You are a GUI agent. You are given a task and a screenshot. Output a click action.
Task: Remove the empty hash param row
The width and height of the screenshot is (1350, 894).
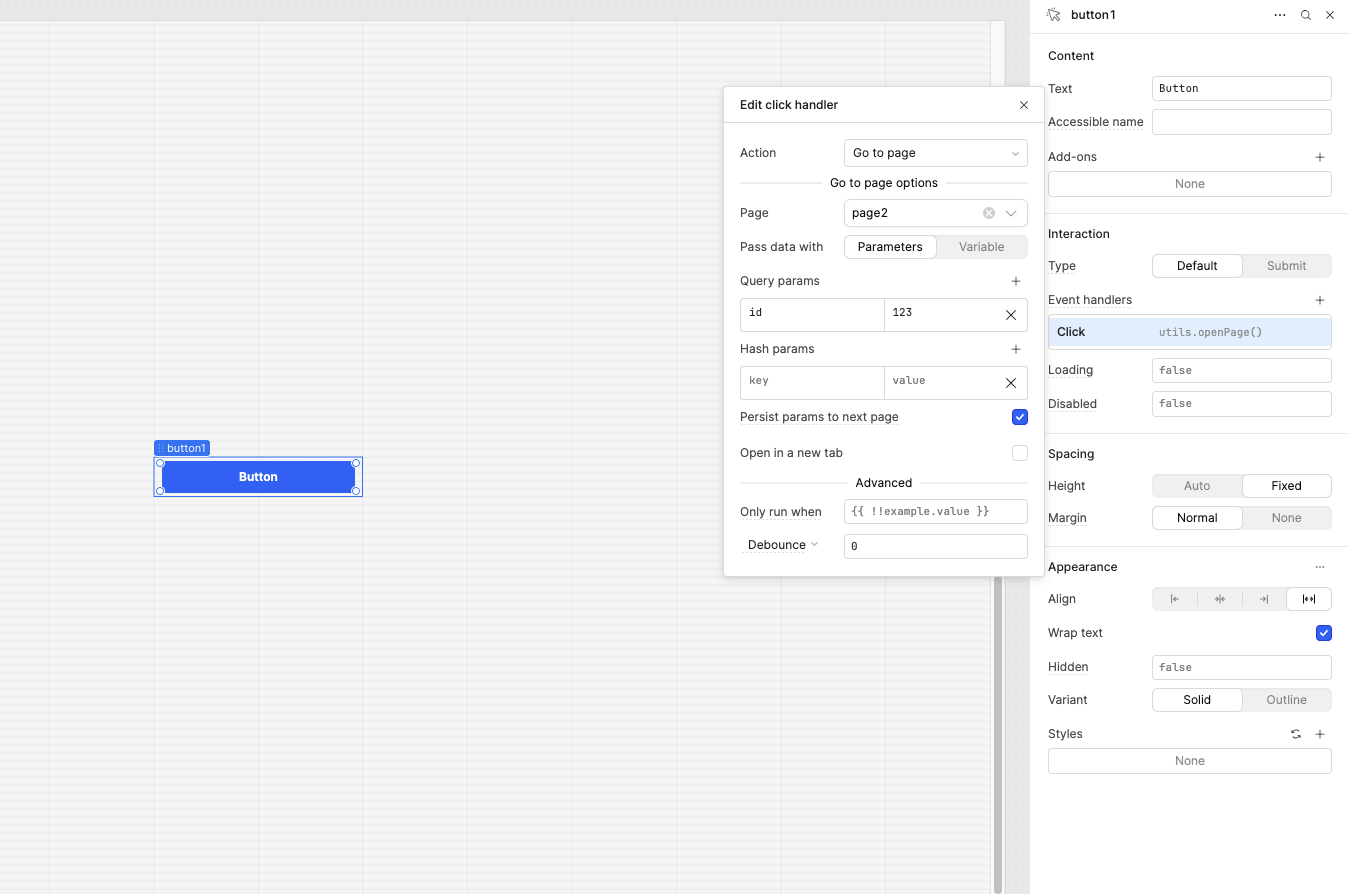[1011, 383]
